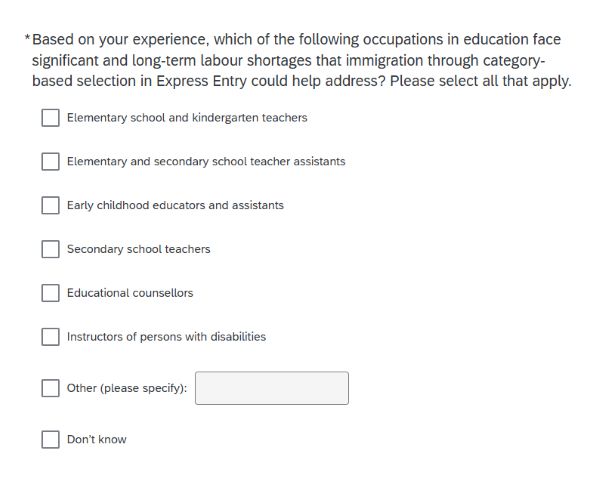Click the 'Instructors of persons with disabilities' label
Image resolution: width=600 pixels, height=488 pixels.
pyautogui.click(x=166, y=337)
